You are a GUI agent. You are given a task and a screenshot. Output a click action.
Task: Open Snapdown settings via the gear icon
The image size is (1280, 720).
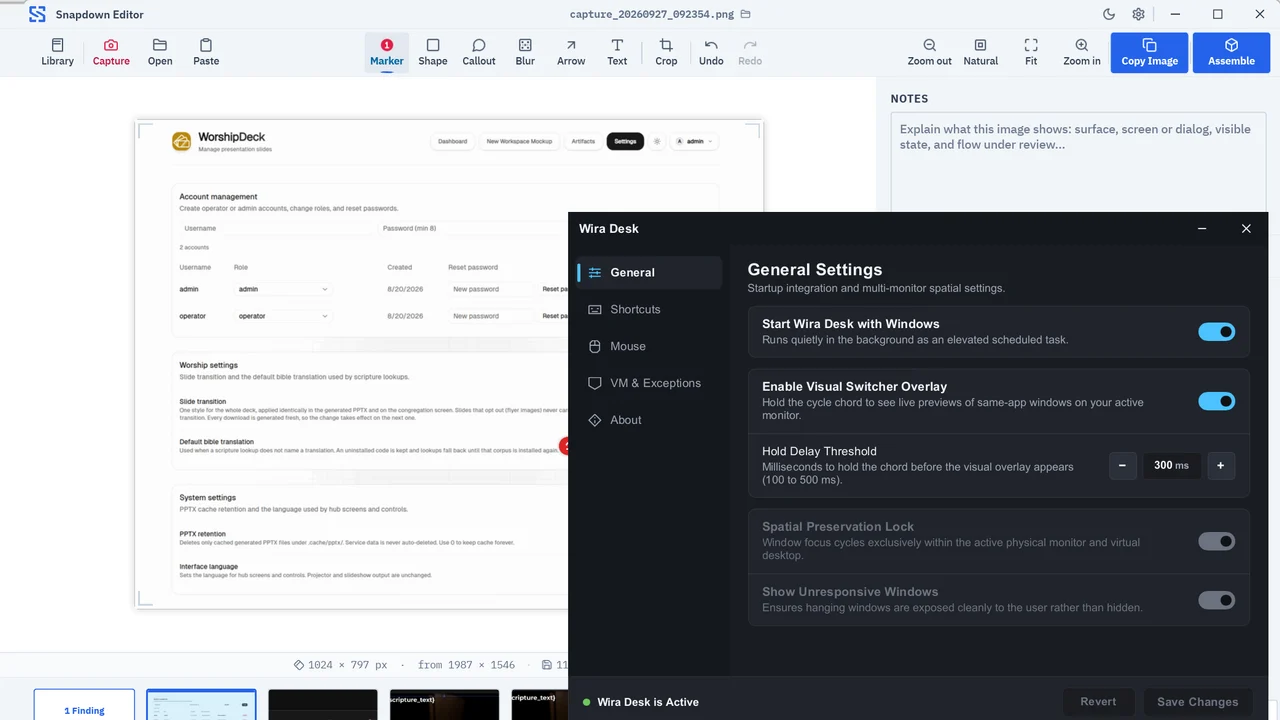coord(1138,14)
